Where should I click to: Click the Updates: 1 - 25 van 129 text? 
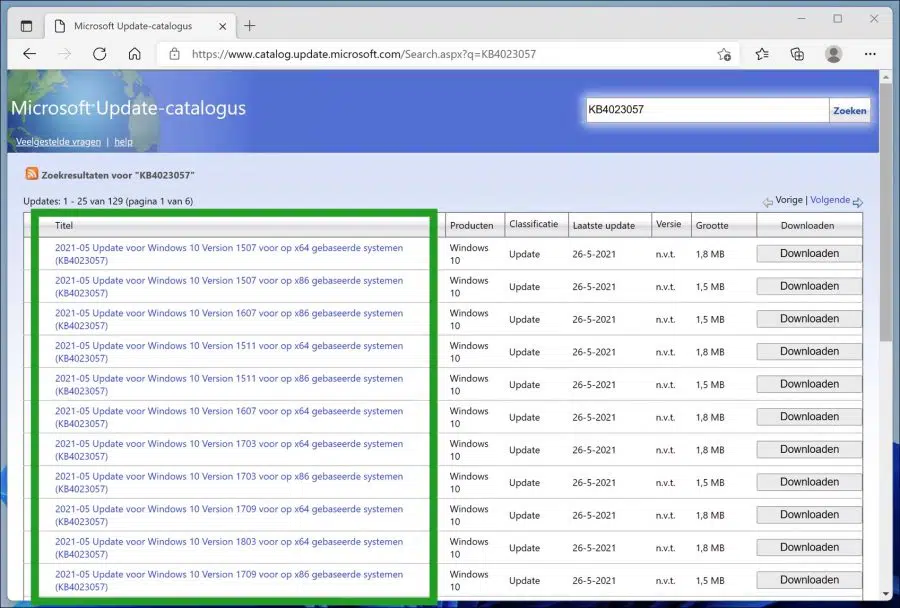[108, 201]
